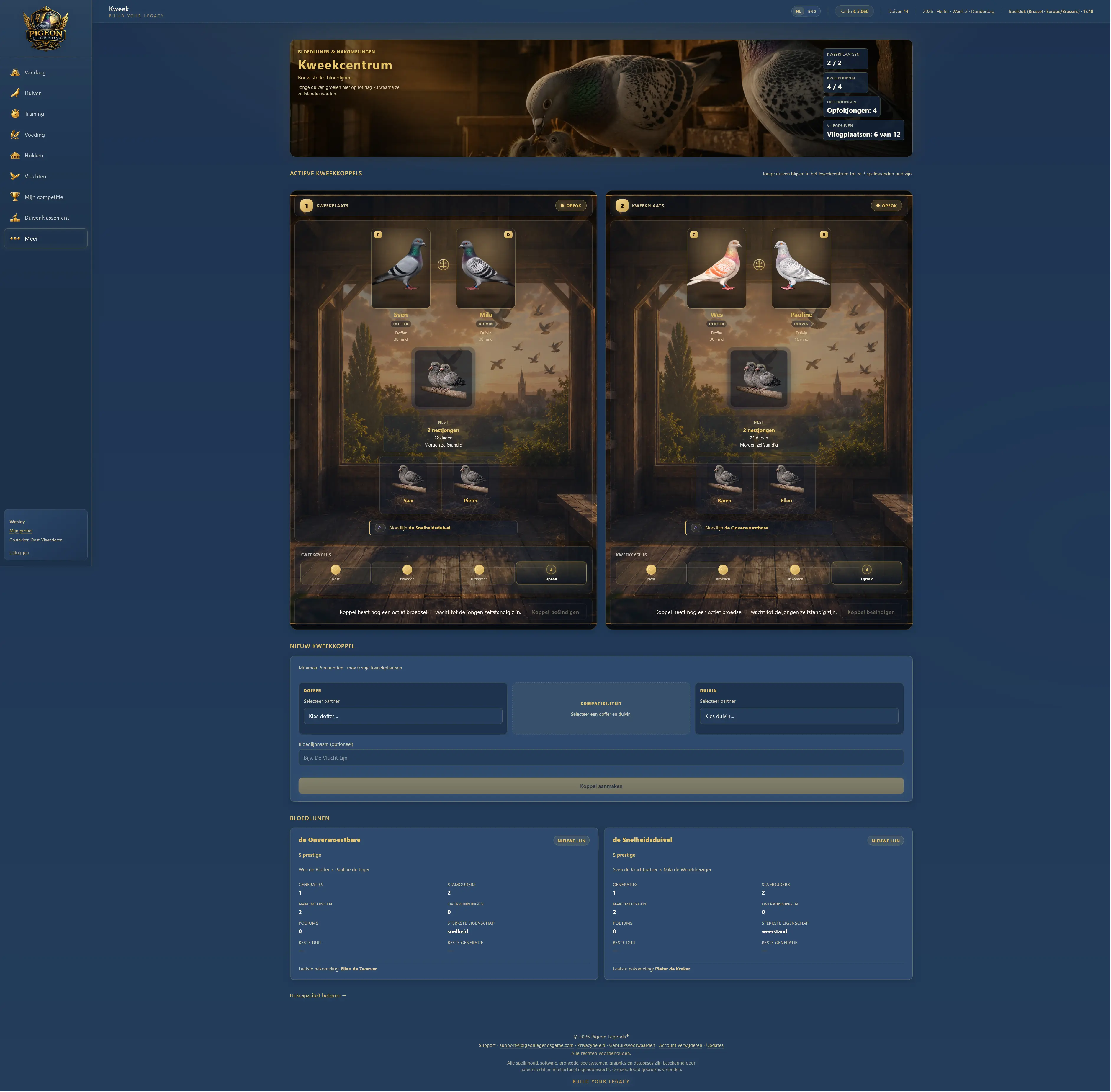This screenshot has width=1111, height=1092.
Task: Open the Kies doffer dropdown
Action: pyautogui.click(x=402, y=716)
